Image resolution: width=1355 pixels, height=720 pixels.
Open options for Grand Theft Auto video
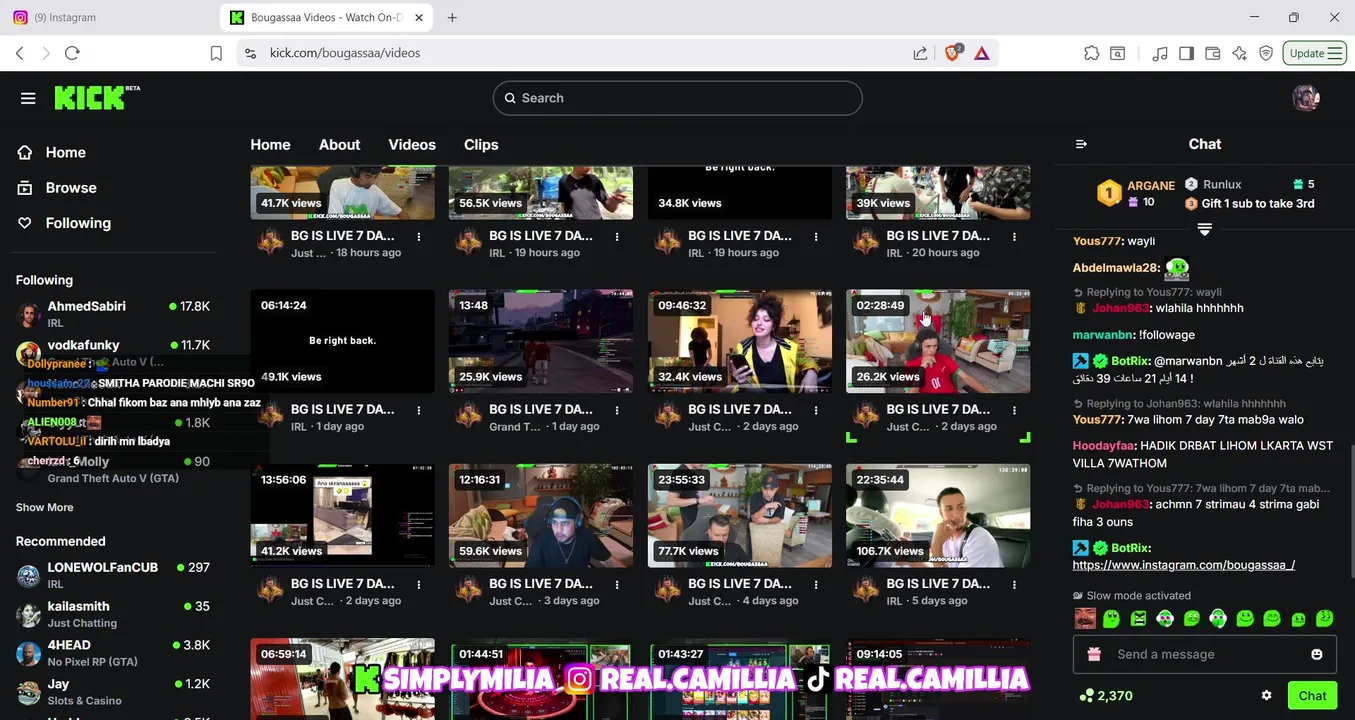tap(617, 410)
